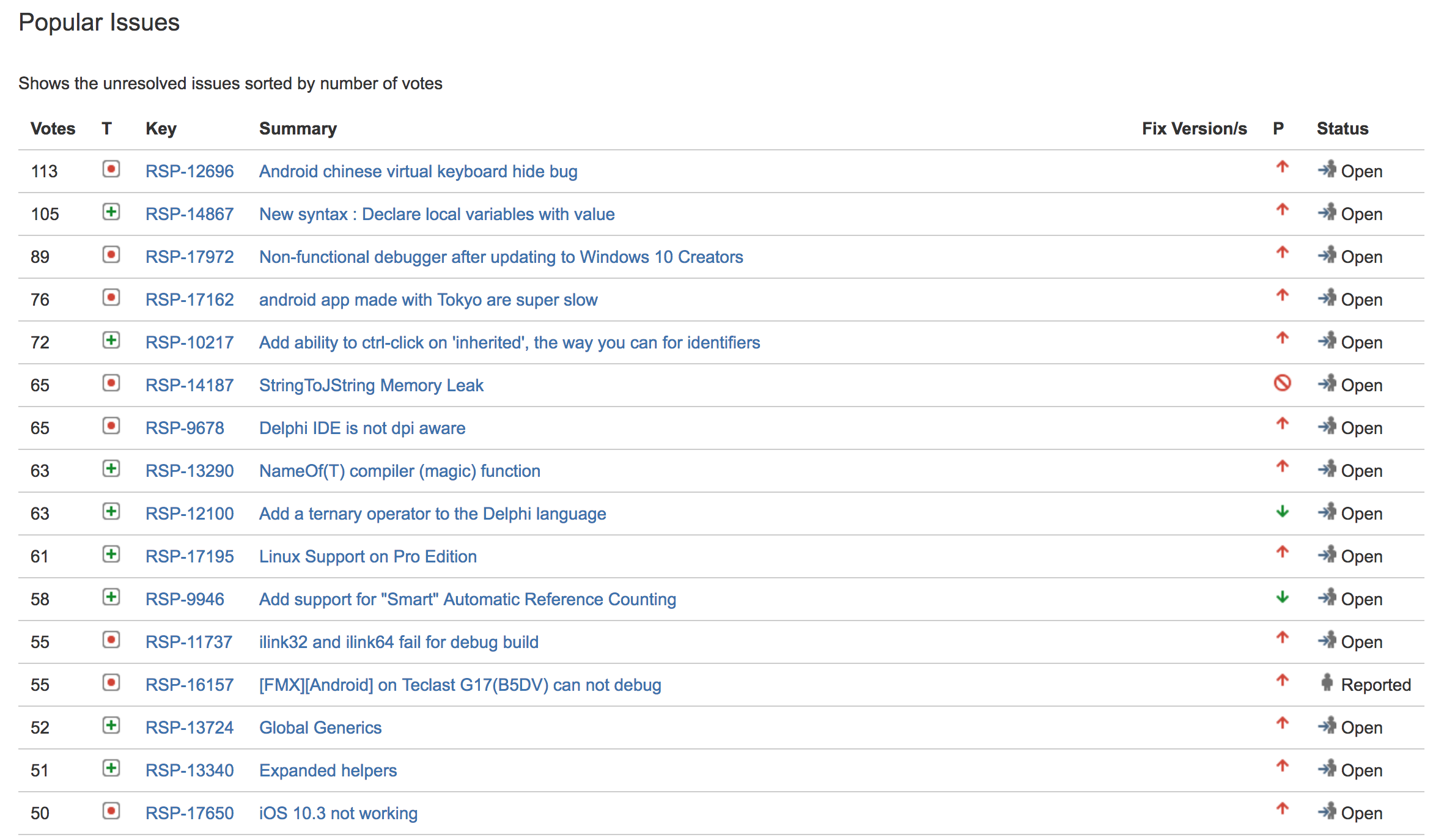Open 'android app made with Tokyo' summary
The image size is (1444, 840).
428,300
